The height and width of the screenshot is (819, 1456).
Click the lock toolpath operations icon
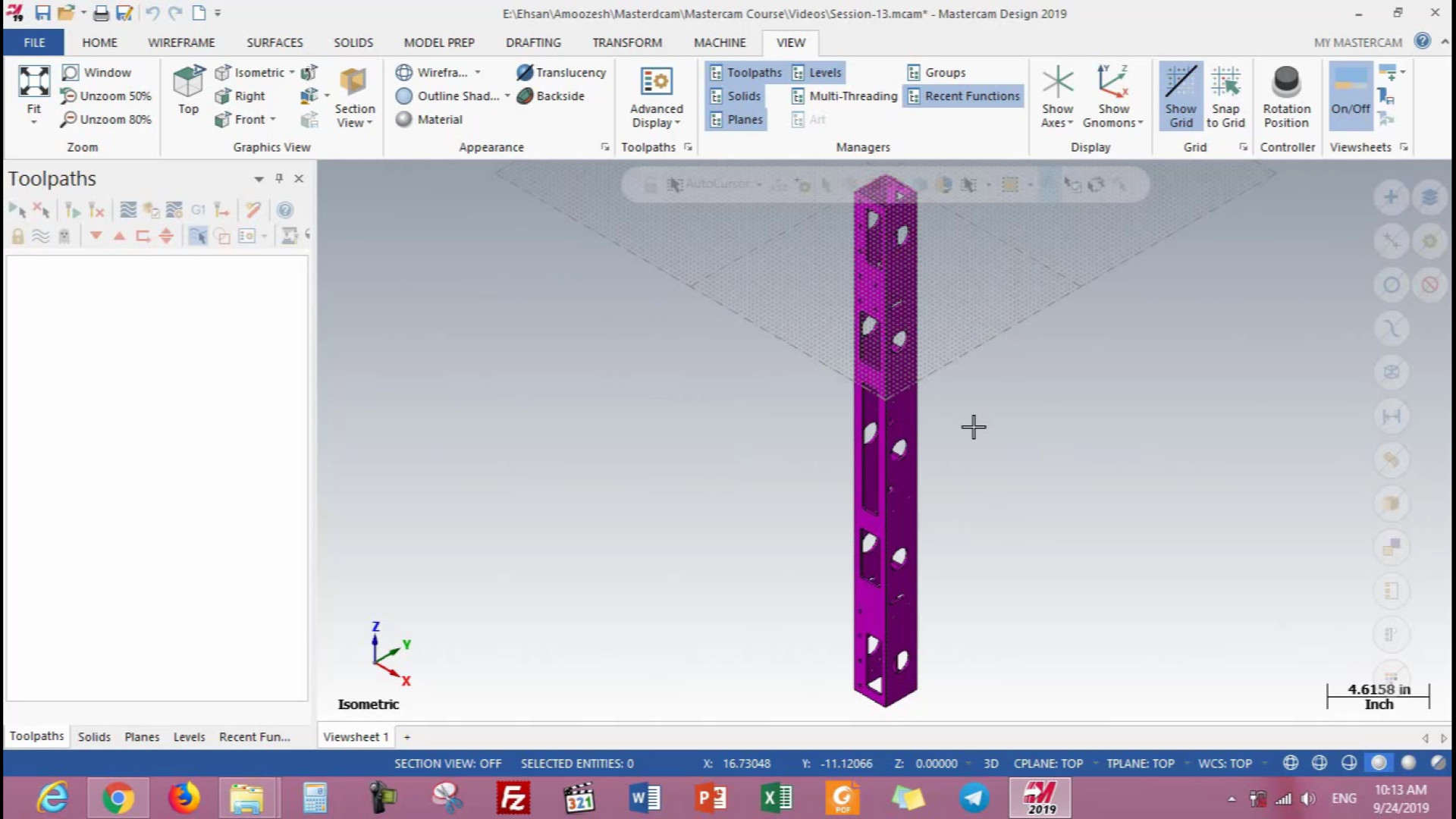point(17,236)
